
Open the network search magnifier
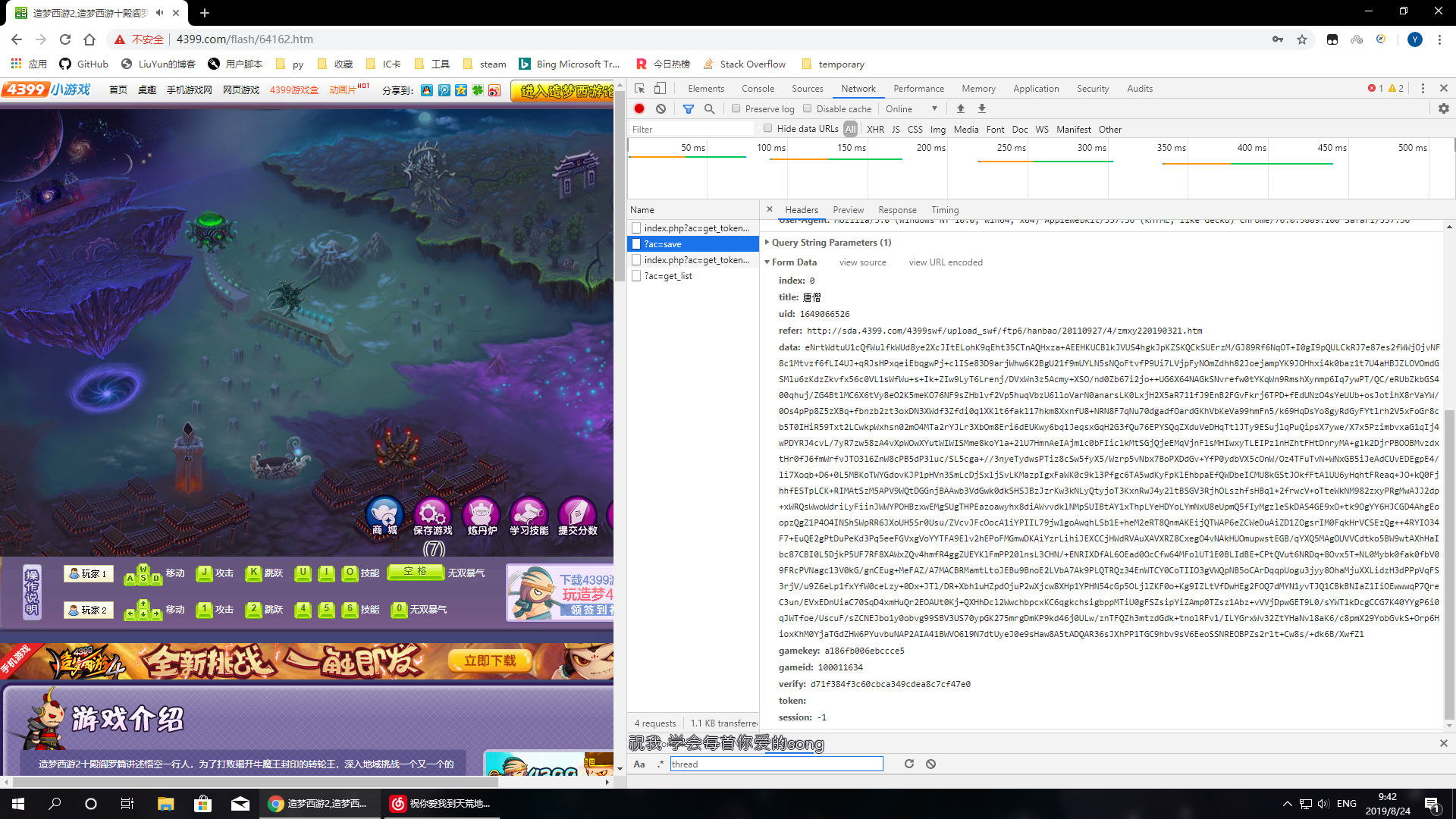point(709,108)
